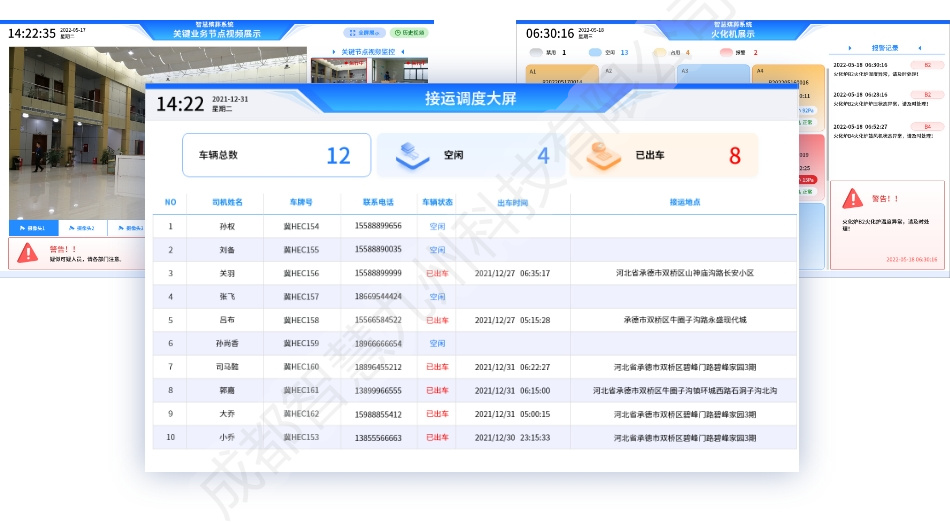Image resolution: width=950 pixels, height=522 pixels.
Task: Click the 空闲 status for driver 孙权
Action: click(437, 226)
